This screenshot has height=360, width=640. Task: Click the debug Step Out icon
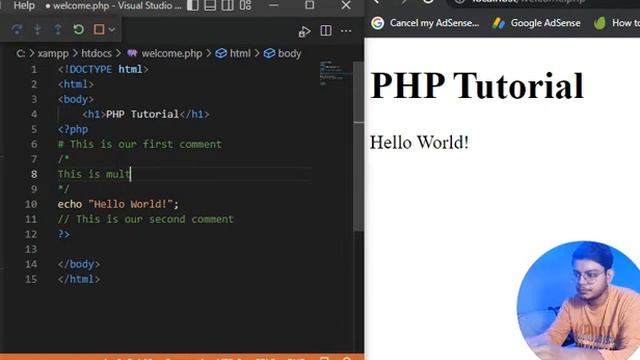tap(58, 29)
